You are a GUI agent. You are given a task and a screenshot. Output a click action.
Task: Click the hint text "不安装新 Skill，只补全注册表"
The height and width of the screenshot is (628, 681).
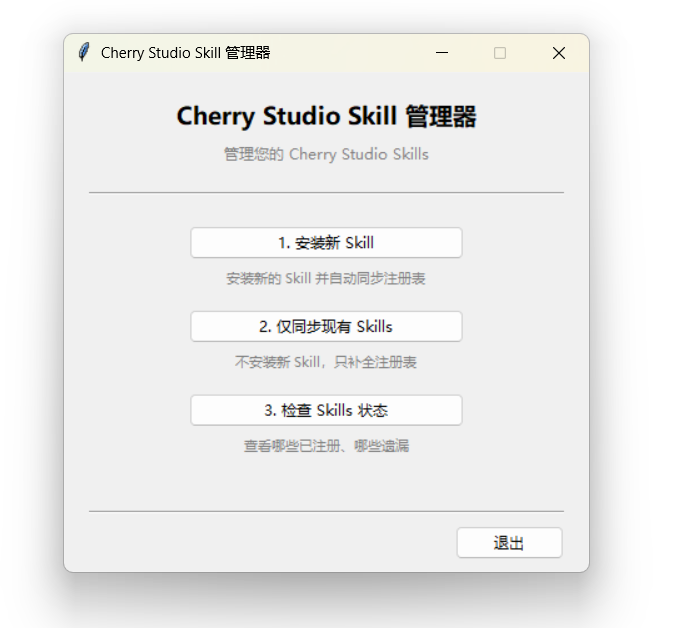(326, 363)
